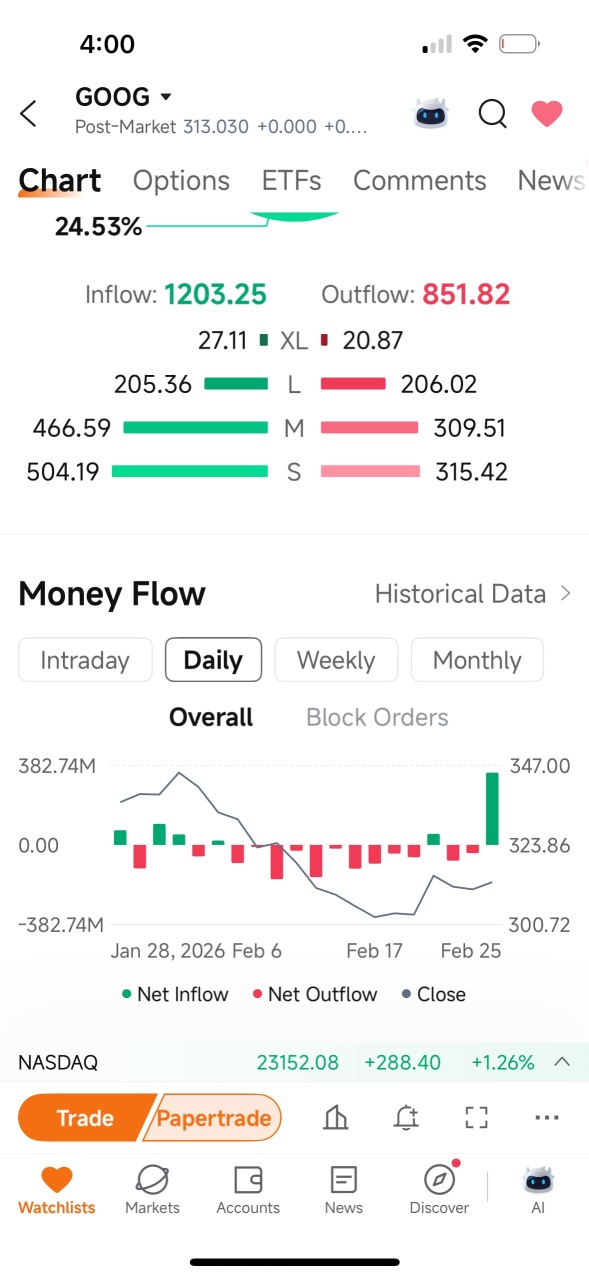Tap the fullscreen expand frame icon
This screenshot has width=589, height=1278.
click(477, 1118)
